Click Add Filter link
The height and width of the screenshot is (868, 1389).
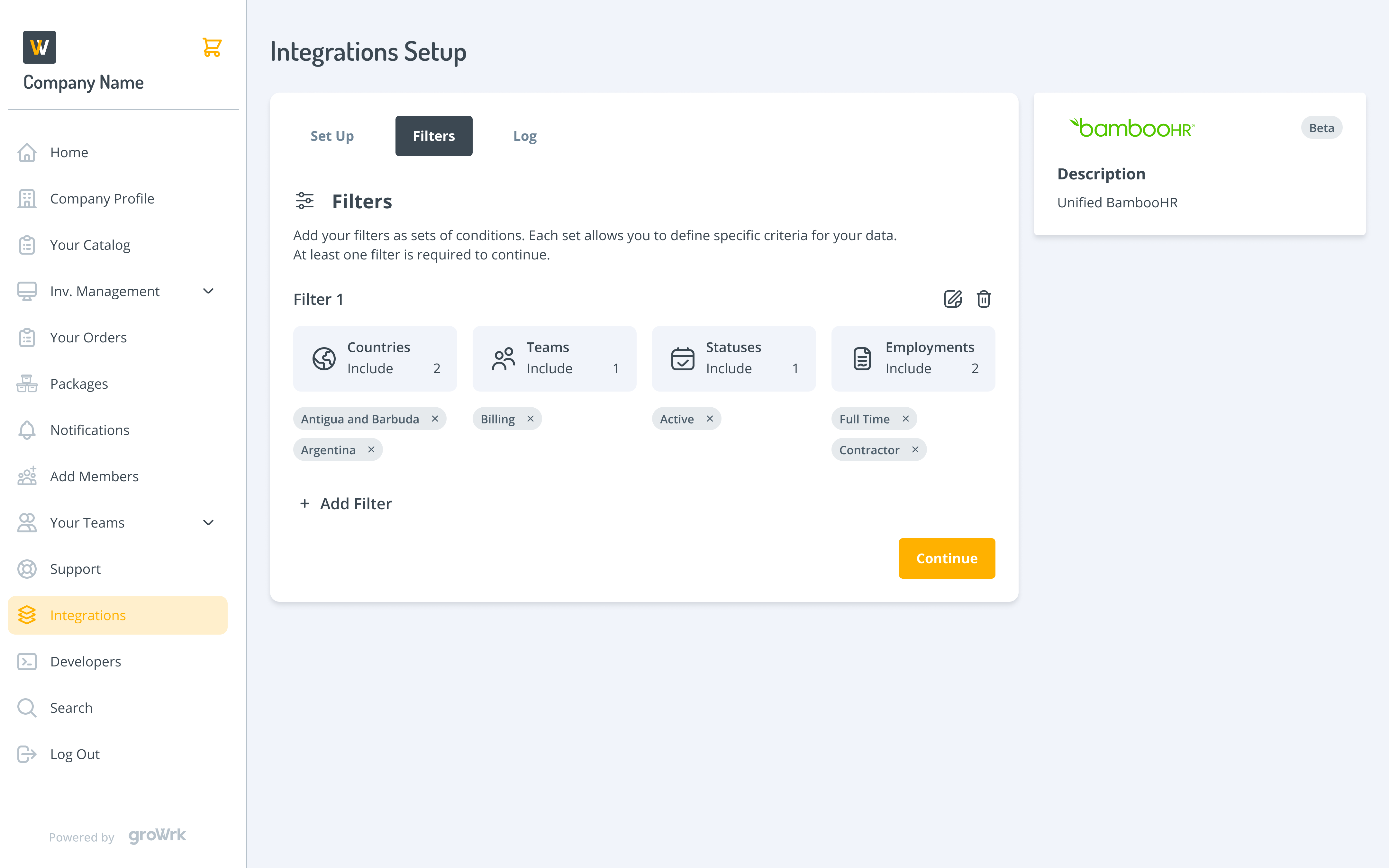click(346, 503)
